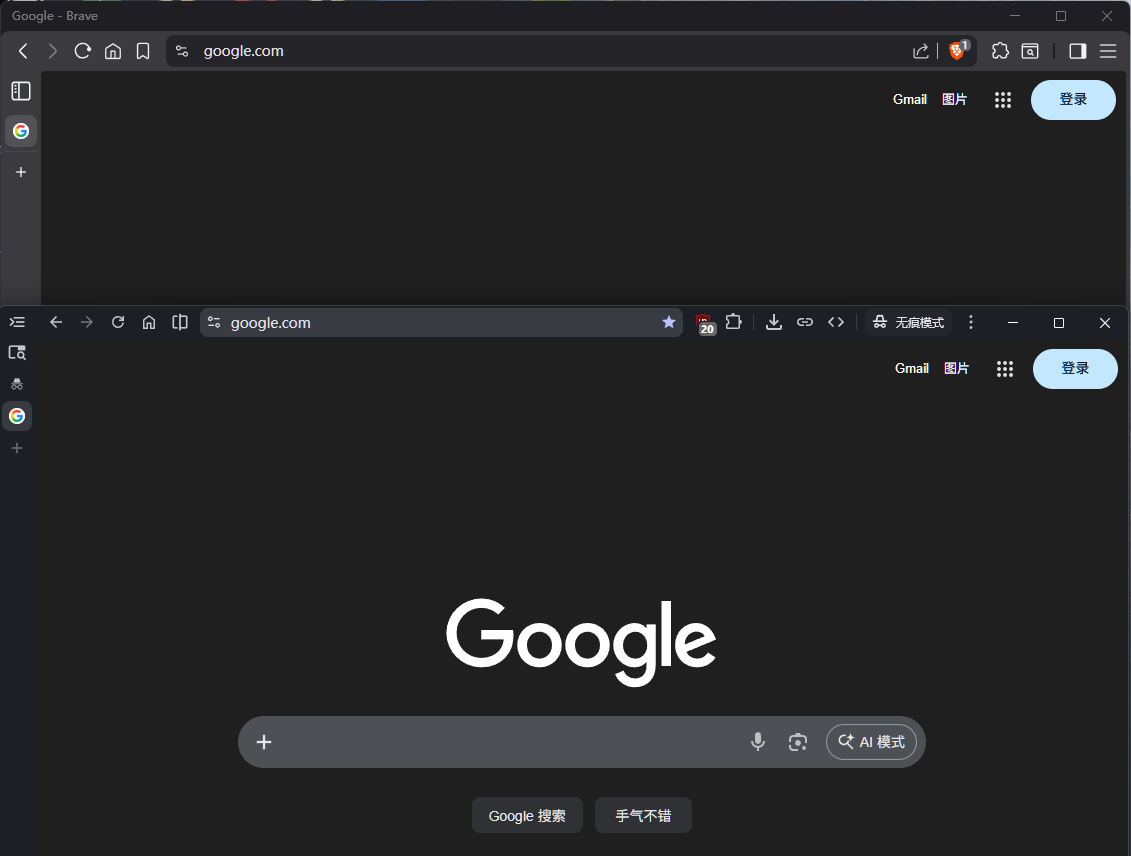Toggle the bookmark star in incognito address bar

(x=669, y=322)
